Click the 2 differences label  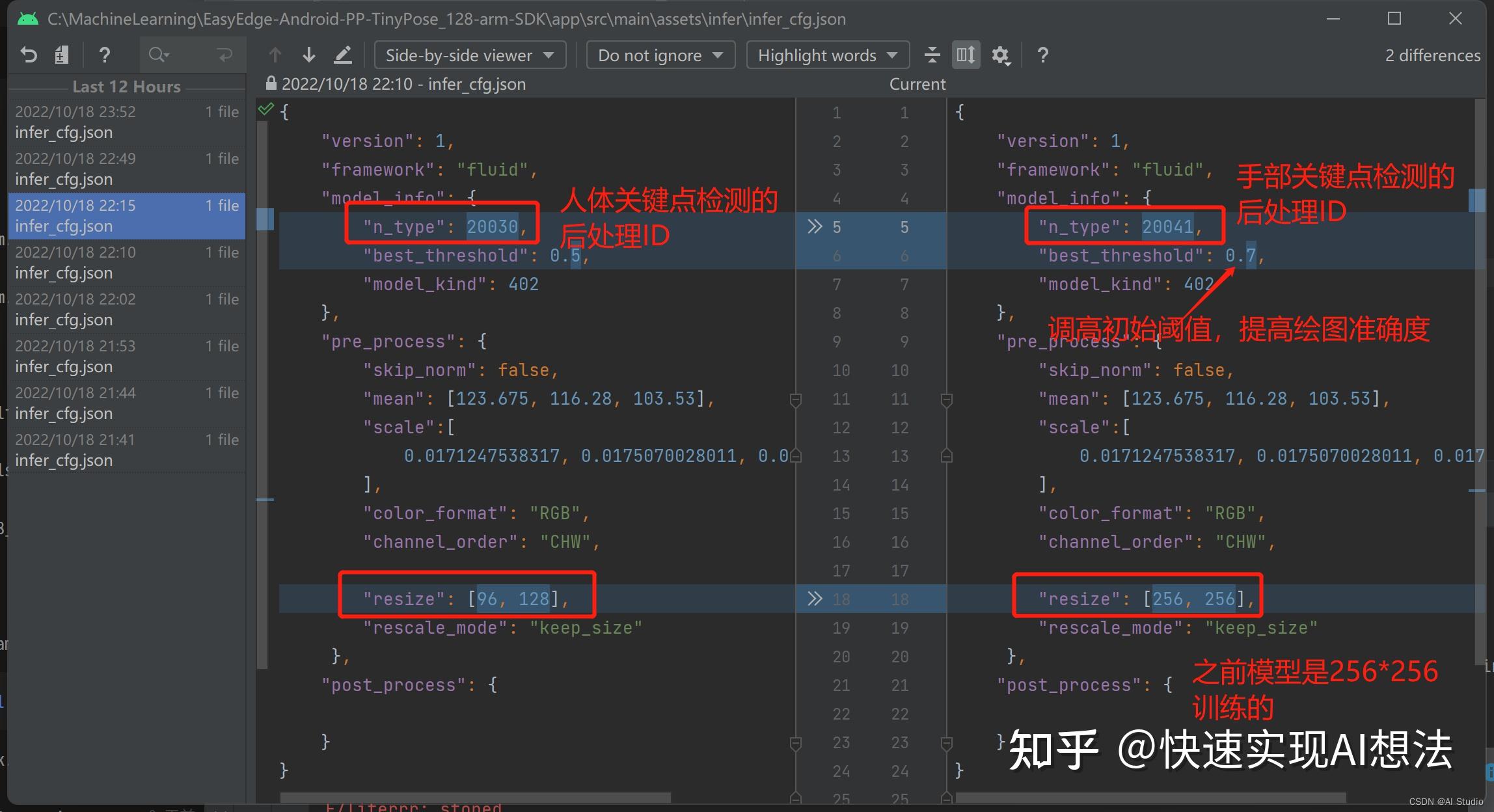pos(1432,55)
